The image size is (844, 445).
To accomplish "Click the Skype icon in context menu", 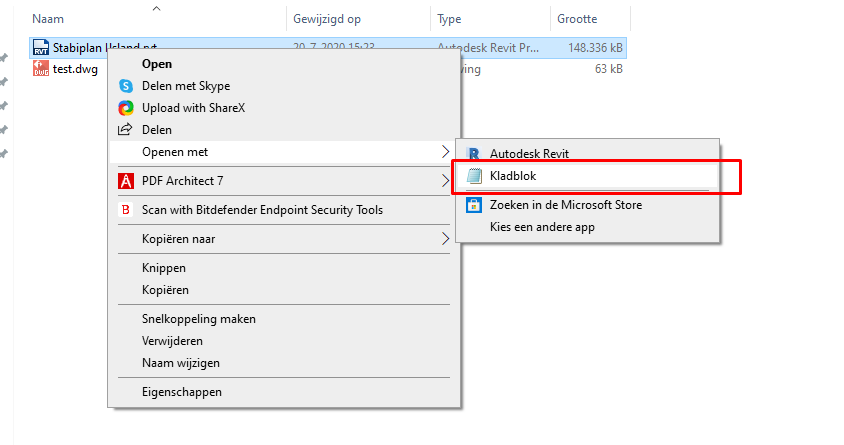I will tap(125, 86).
